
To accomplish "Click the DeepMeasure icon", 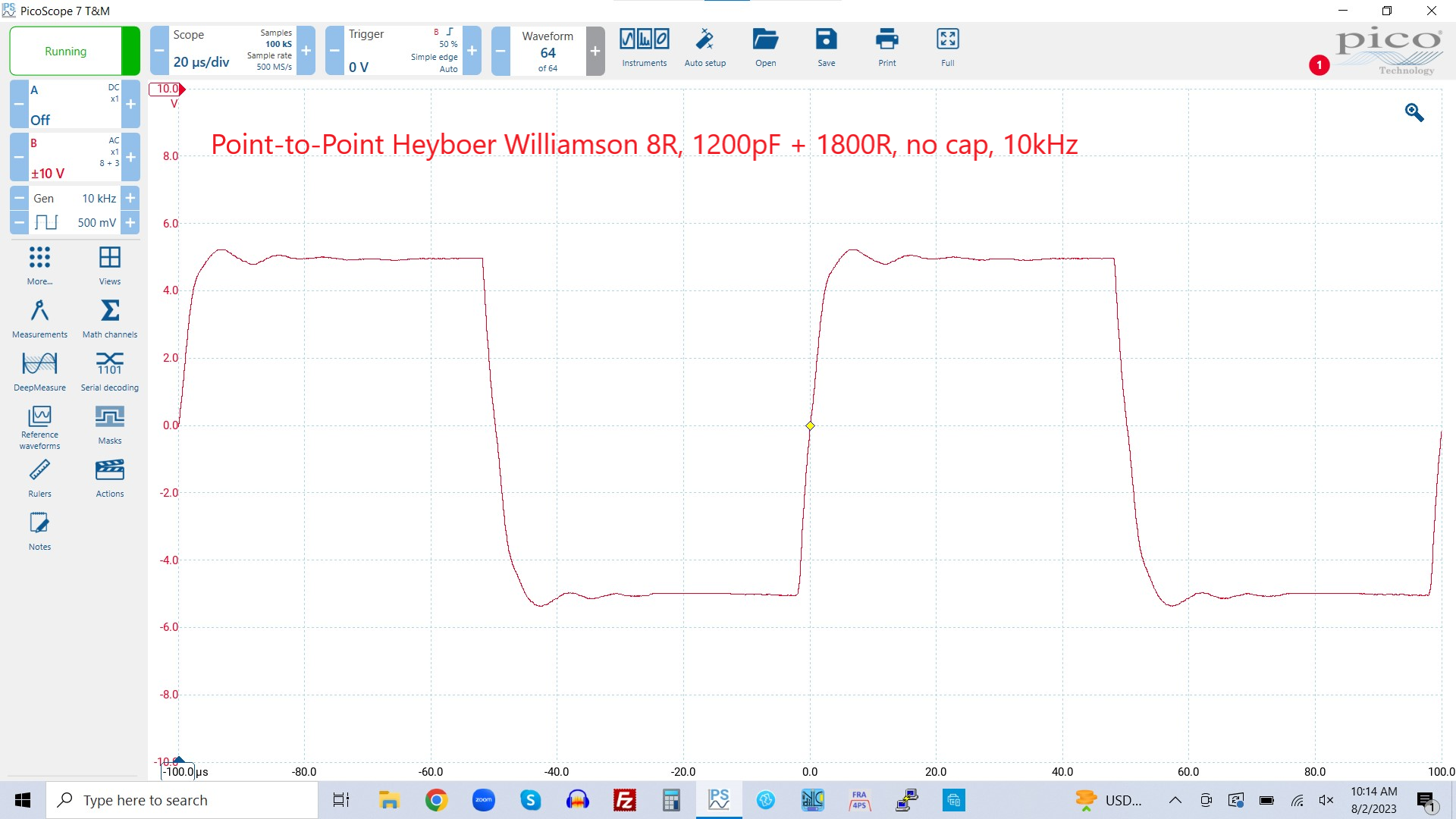I will pyautogui.click(x=39, y=371).
